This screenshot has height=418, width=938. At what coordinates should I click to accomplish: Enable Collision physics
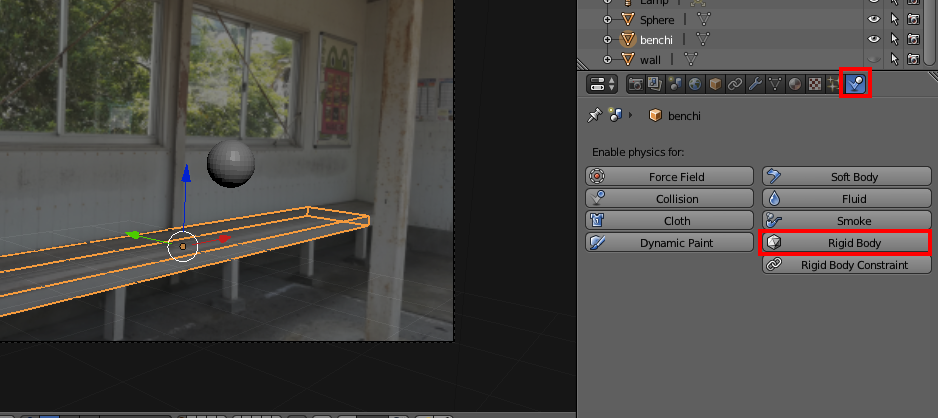coord(669,199)
